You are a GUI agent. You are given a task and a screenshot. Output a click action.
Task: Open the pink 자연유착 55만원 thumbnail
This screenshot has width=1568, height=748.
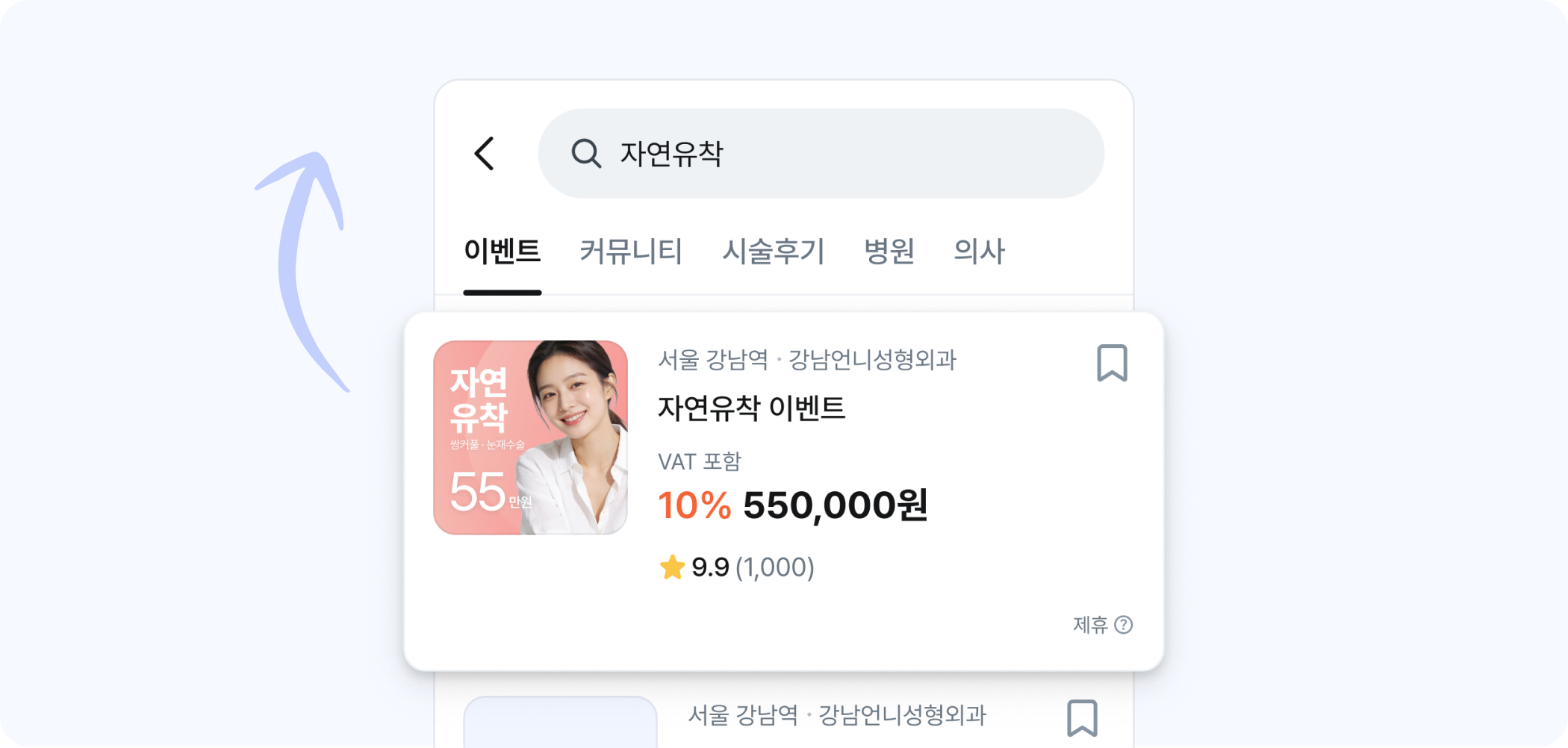(x=531, y=437)
